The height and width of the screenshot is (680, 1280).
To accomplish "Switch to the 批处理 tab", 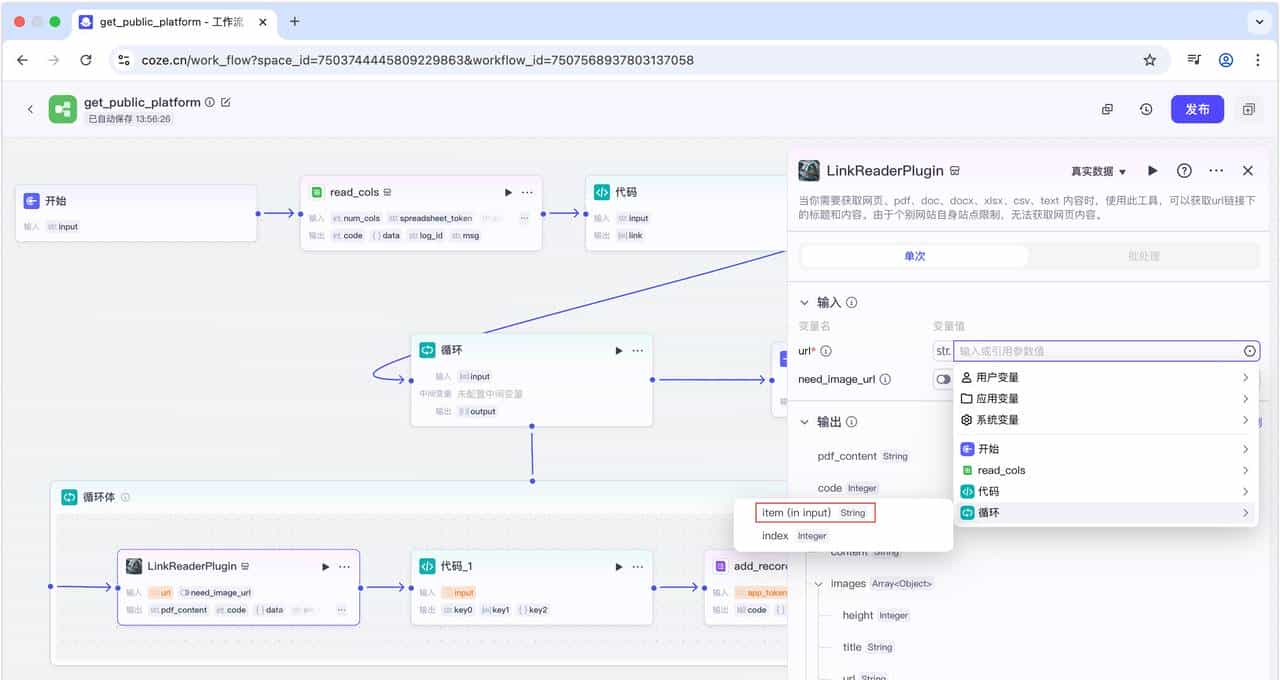I will [1143, 256].
